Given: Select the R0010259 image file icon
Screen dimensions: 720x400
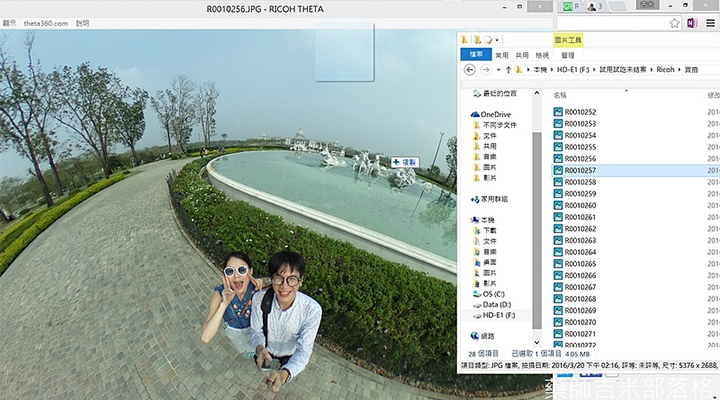Looking at the screenshot, I should [558, 194].
